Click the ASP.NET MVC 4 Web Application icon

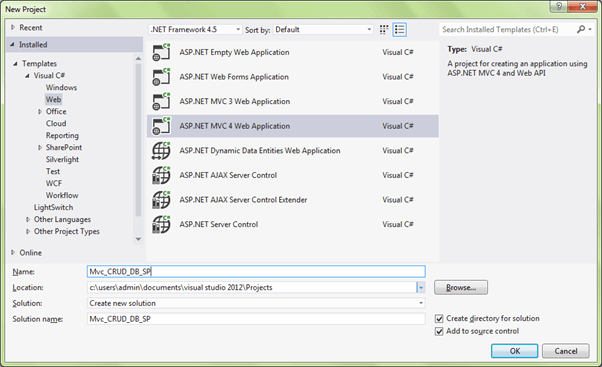(x=161, y=126)
